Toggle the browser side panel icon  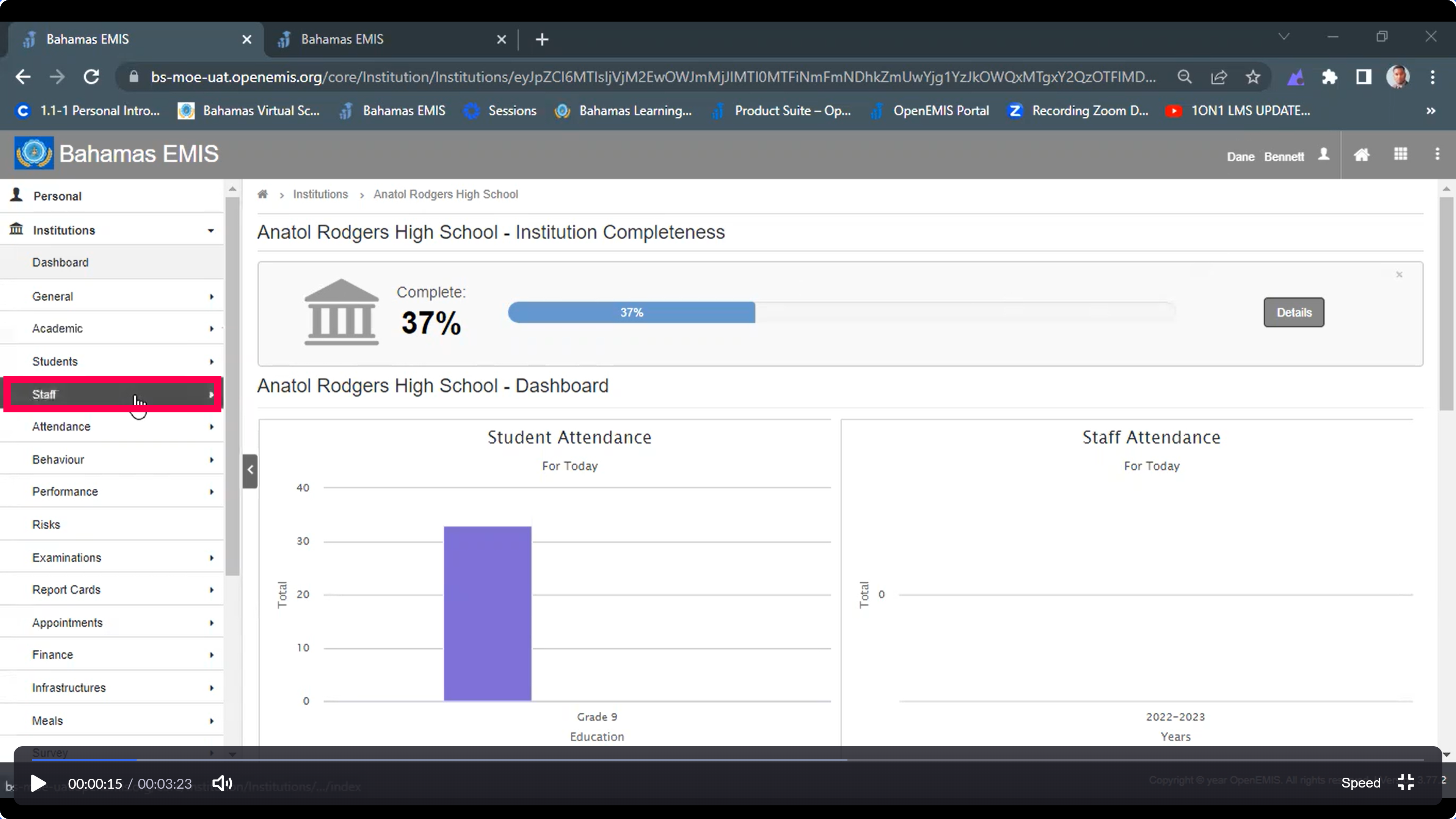tap(1363, 77)
